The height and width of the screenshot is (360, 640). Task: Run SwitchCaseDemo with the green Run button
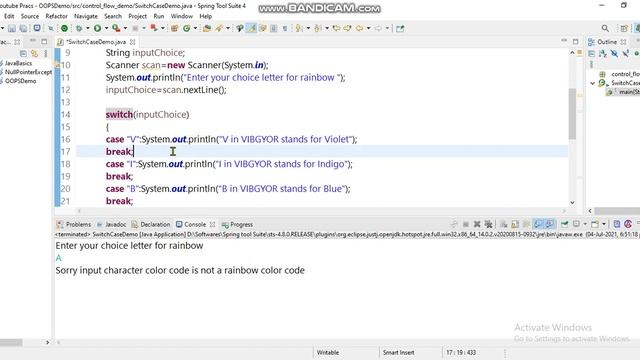(97, 28)
